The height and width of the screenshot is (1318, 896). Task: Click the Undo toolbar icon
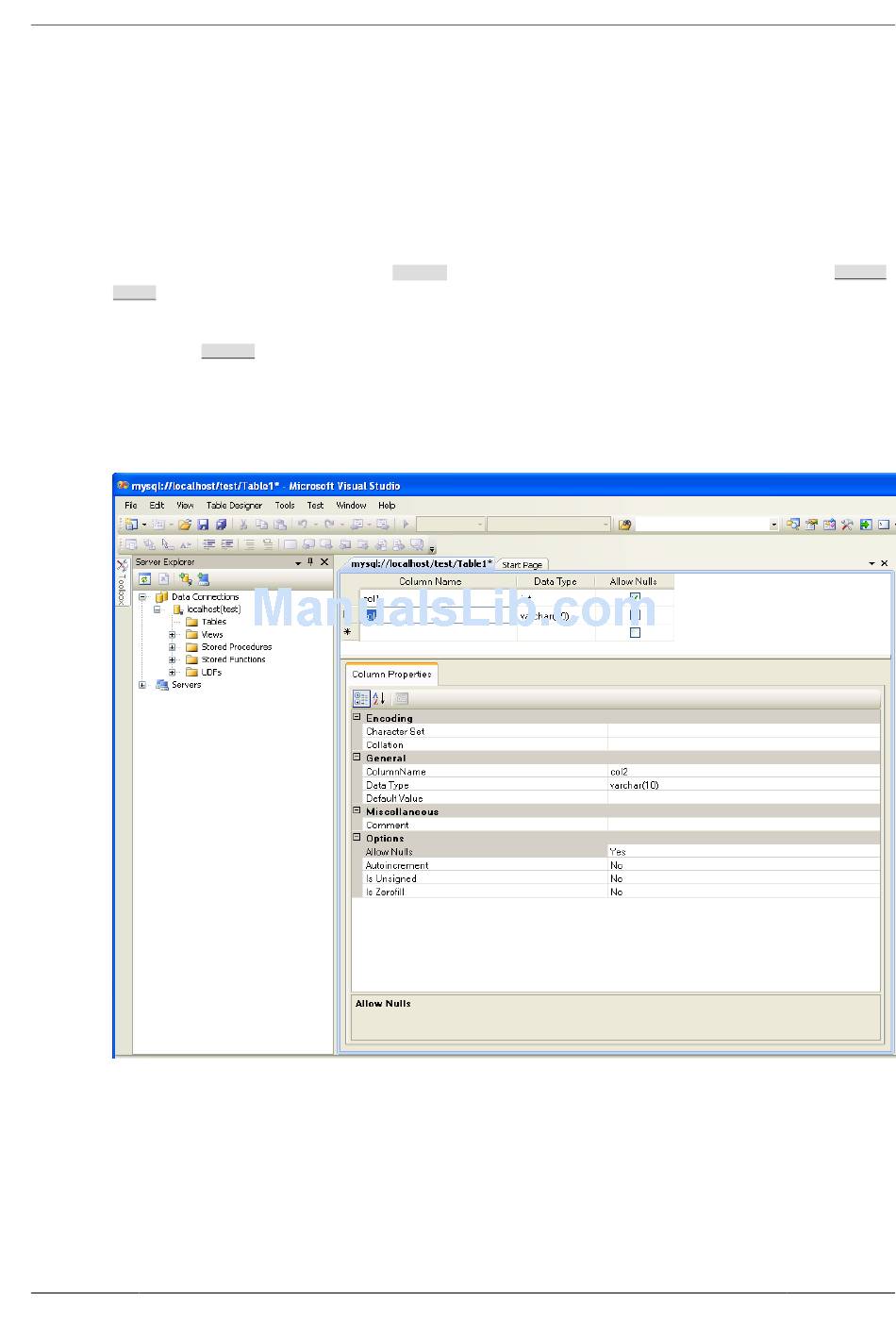[x=302, y=525]
